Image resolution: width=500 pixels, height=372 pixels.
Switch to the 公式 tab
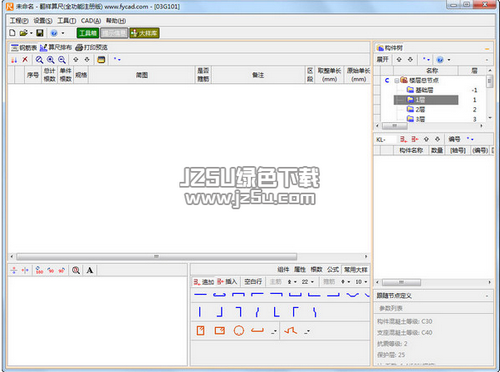pos(333,269)
